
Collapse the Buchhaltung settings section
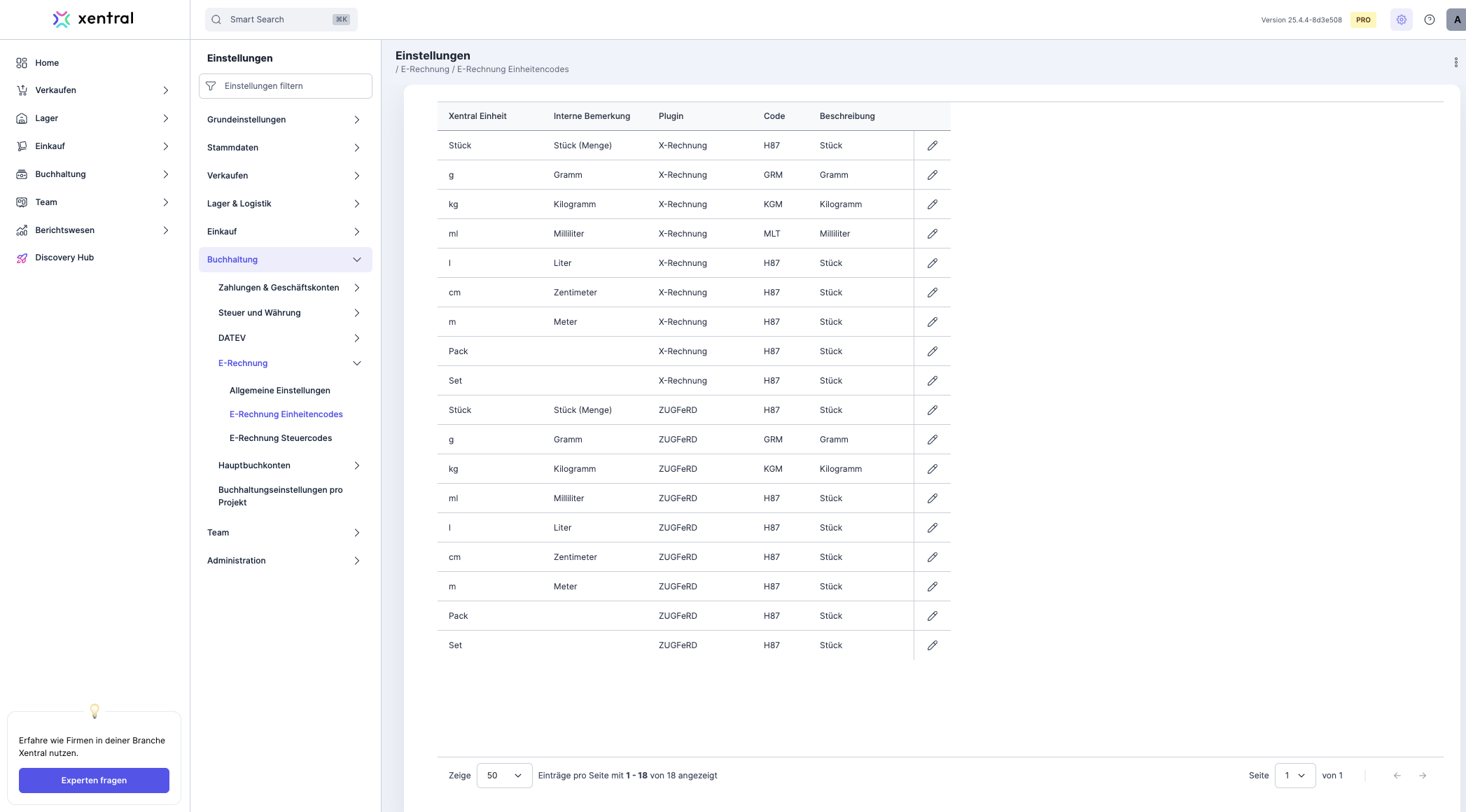pos(356,260)
